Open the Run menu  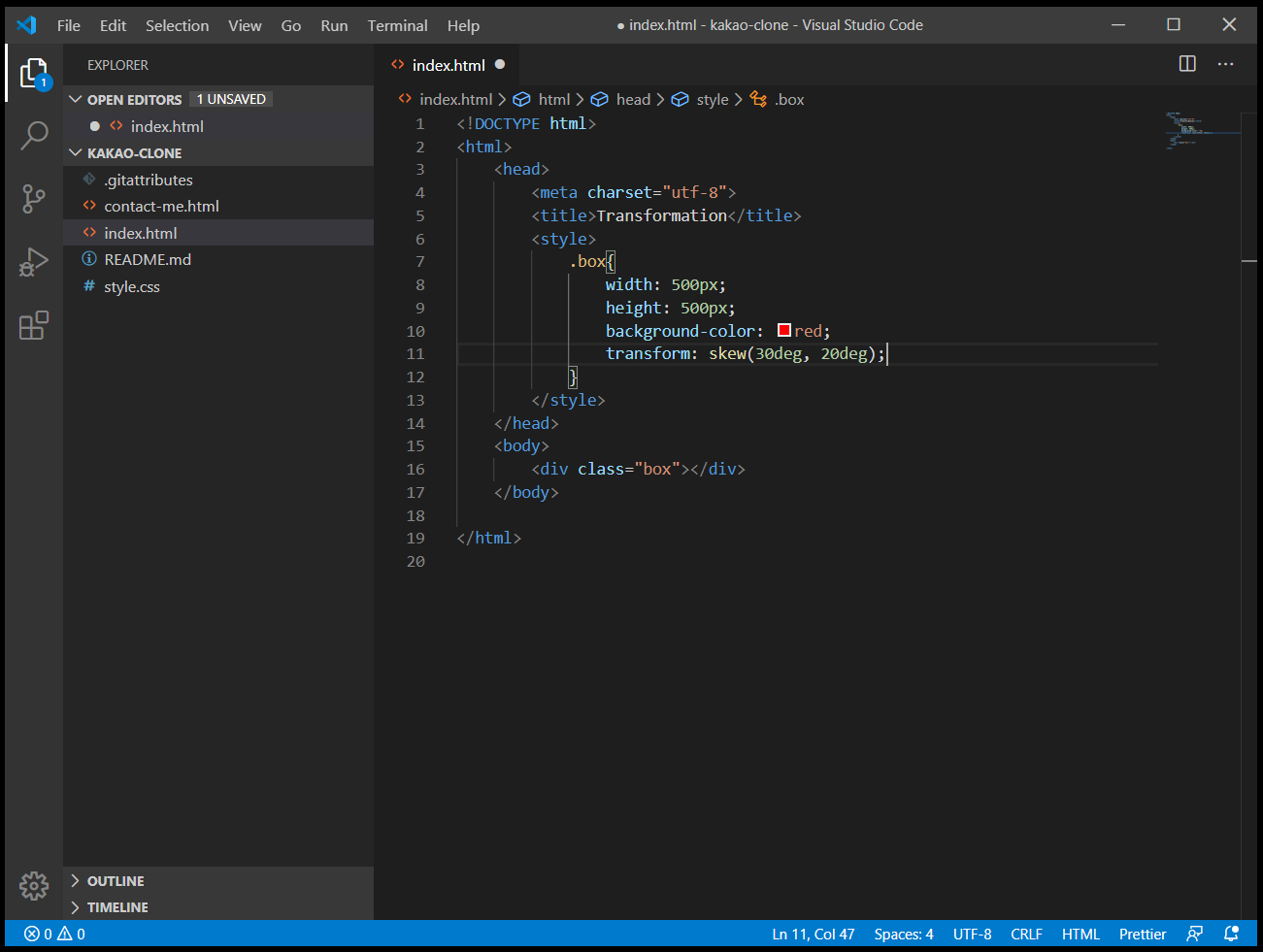[334, 25]
